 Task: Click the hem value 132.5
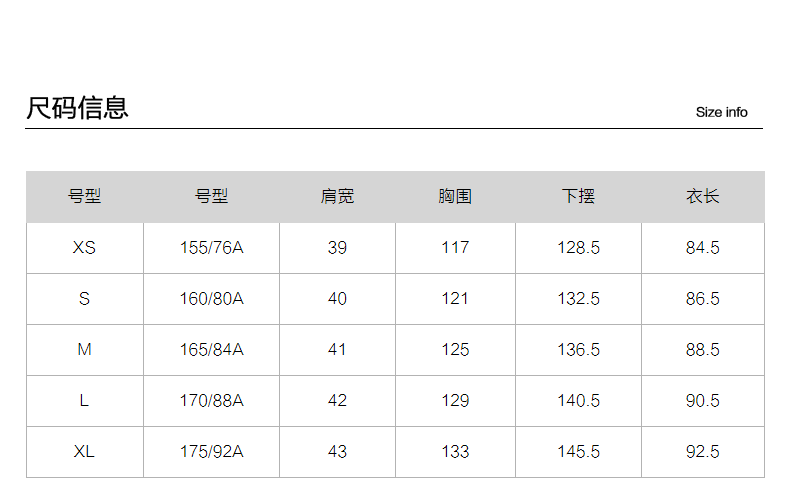[x=578, y=299]
